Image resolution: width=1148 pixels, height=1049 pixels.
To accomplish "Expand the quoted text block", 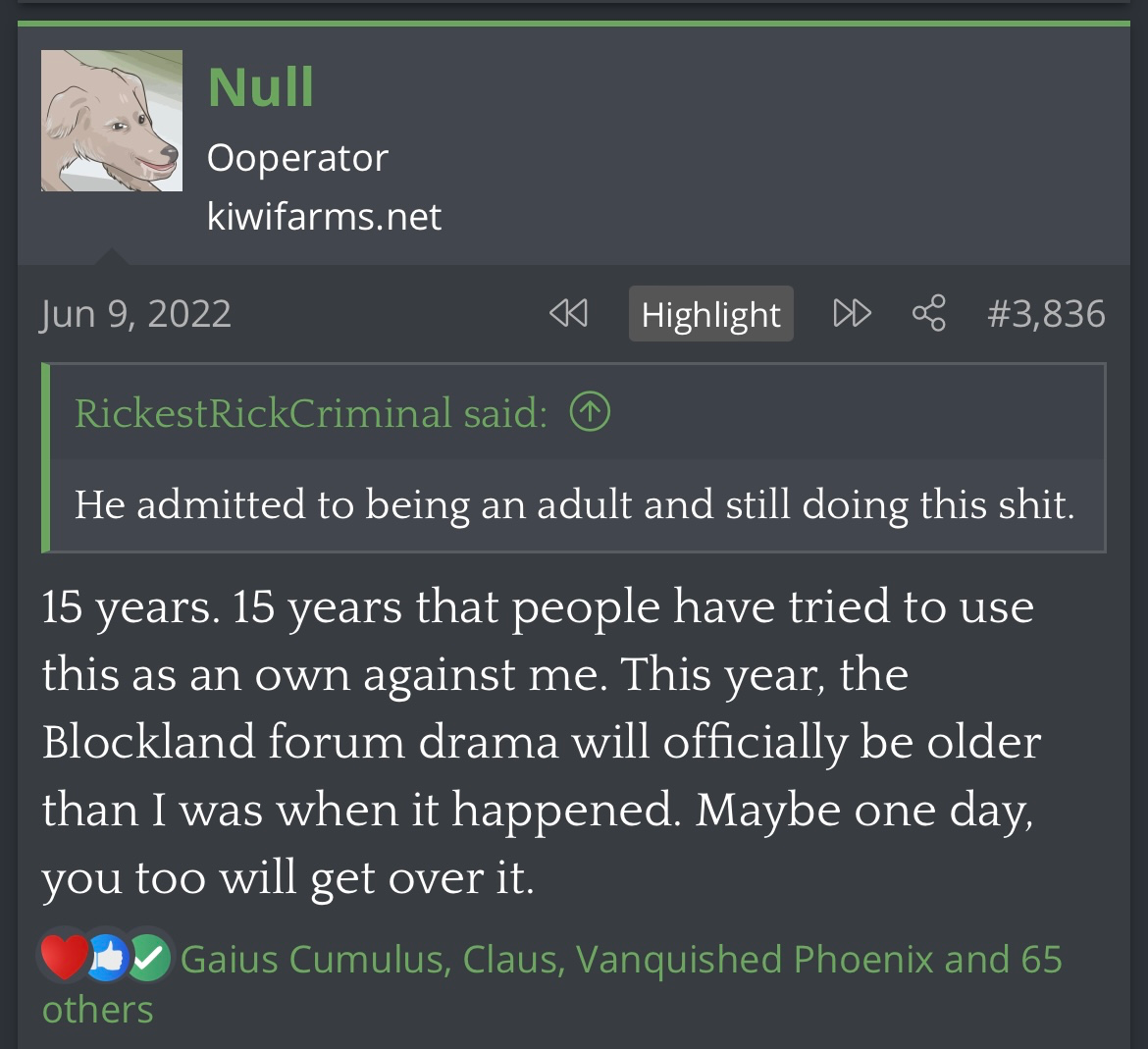I will [574, 505].
